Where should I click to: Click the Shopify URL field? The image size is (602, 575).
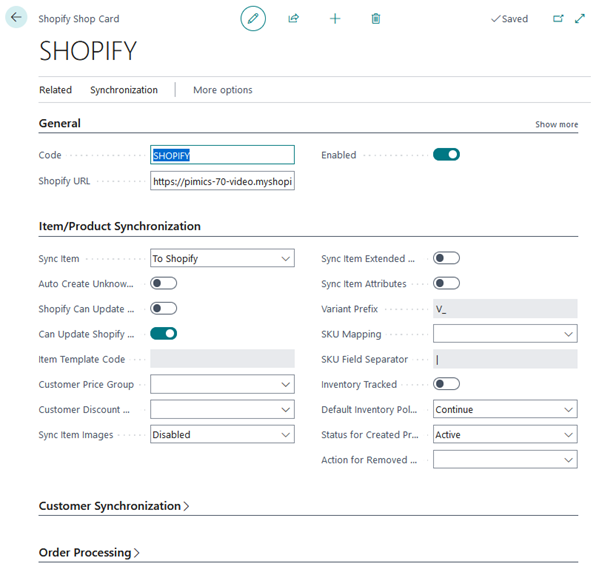[222, 181]
